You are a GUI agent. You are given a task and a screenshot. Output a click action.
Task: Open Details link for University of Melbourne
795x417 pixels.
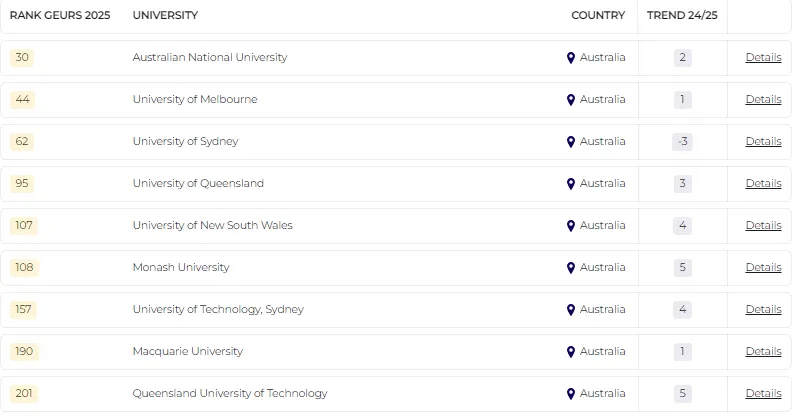pyautogui.click(x=763, y=100)
